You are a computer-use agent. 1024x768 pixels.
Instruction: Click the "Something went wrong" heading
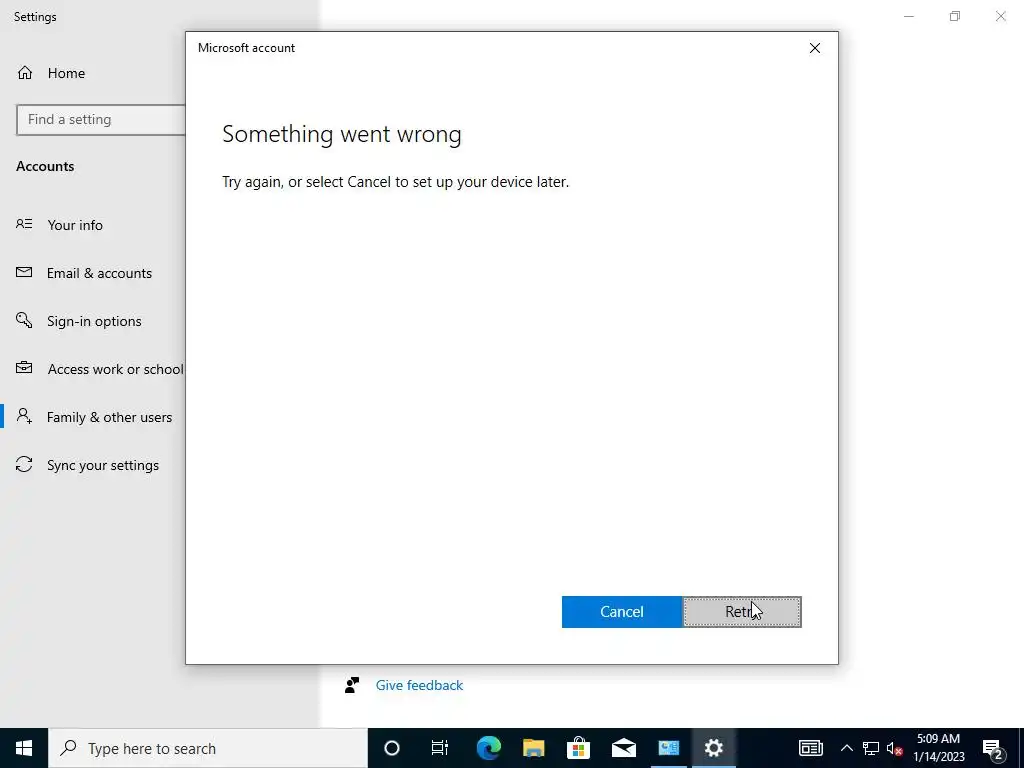coord(342,134)
